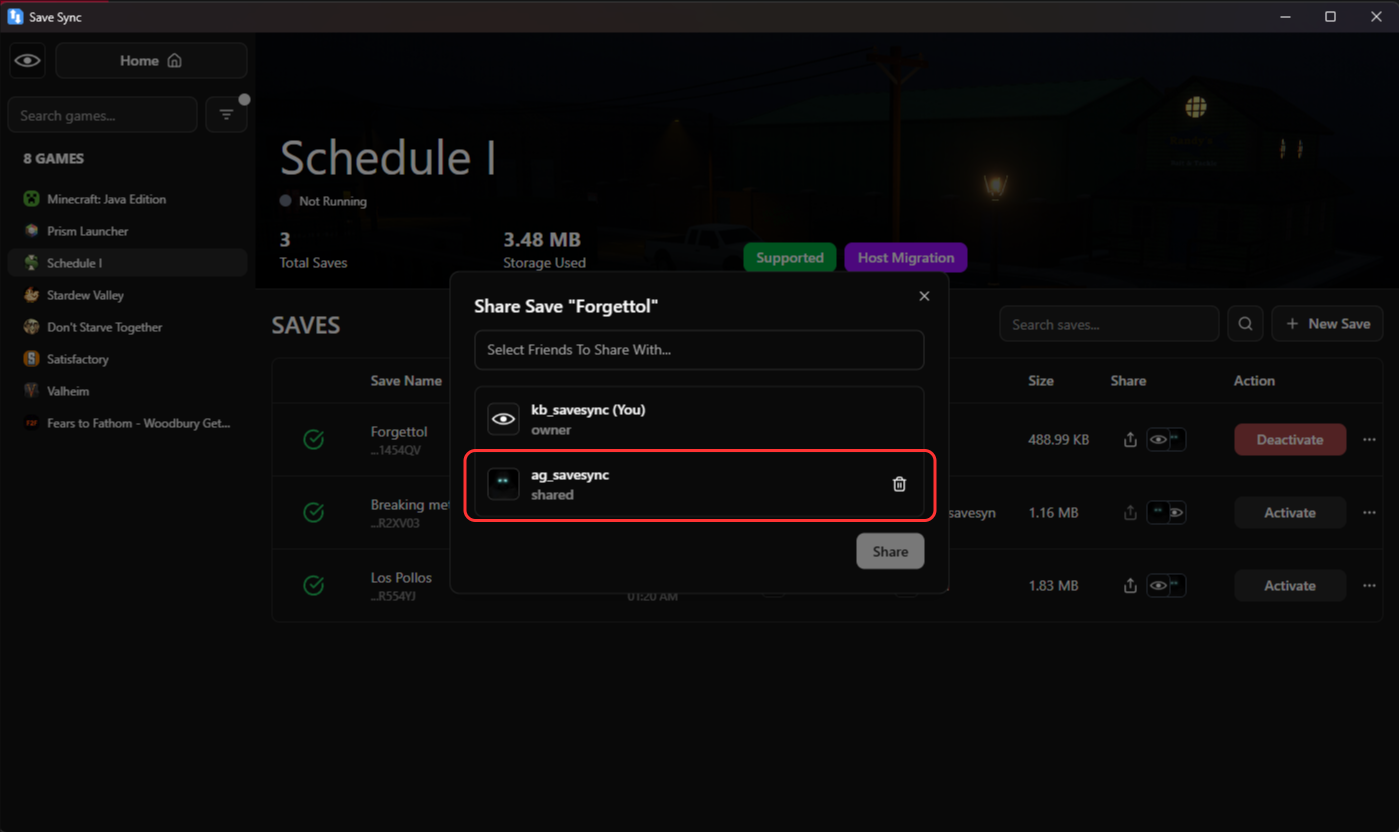Click the Host Migration badge
This screenshot has width=1399, height=832.
pyautogui.click(x=906, y=258)
